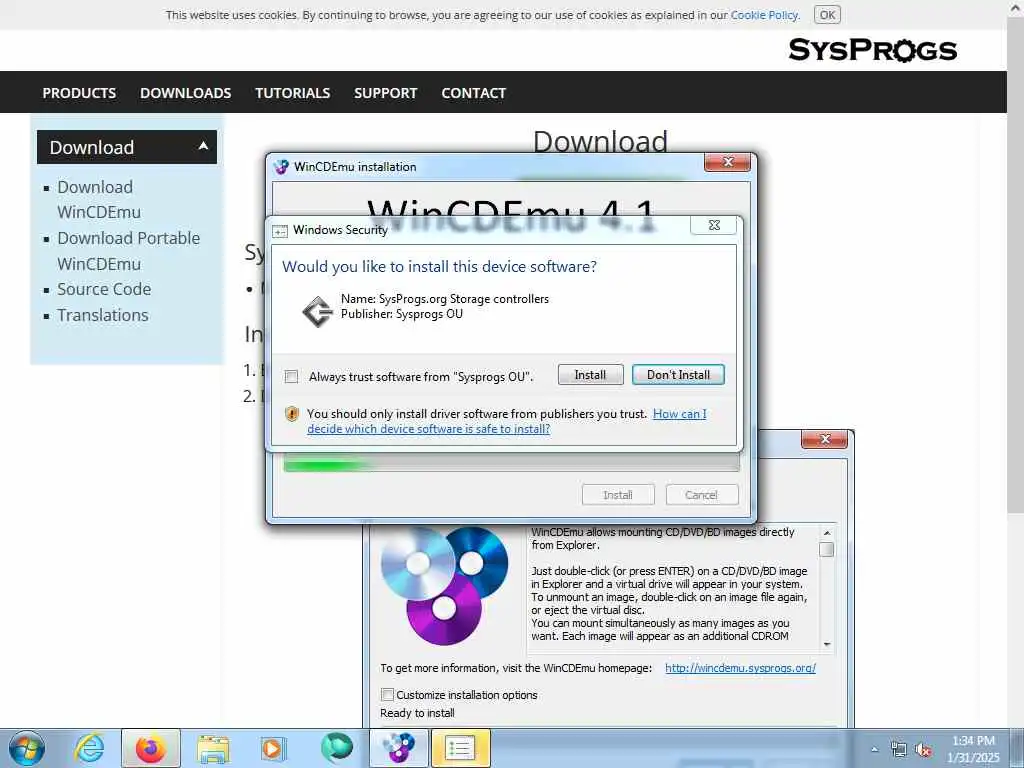Click the network tray icon
Viewport: 1024px width, 768px height.
(899, 749)
